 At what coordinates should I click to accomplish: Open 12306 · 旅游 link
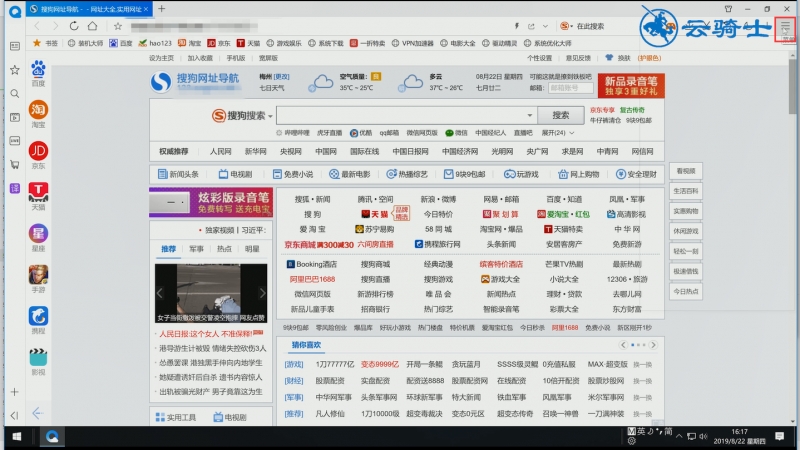627,279
